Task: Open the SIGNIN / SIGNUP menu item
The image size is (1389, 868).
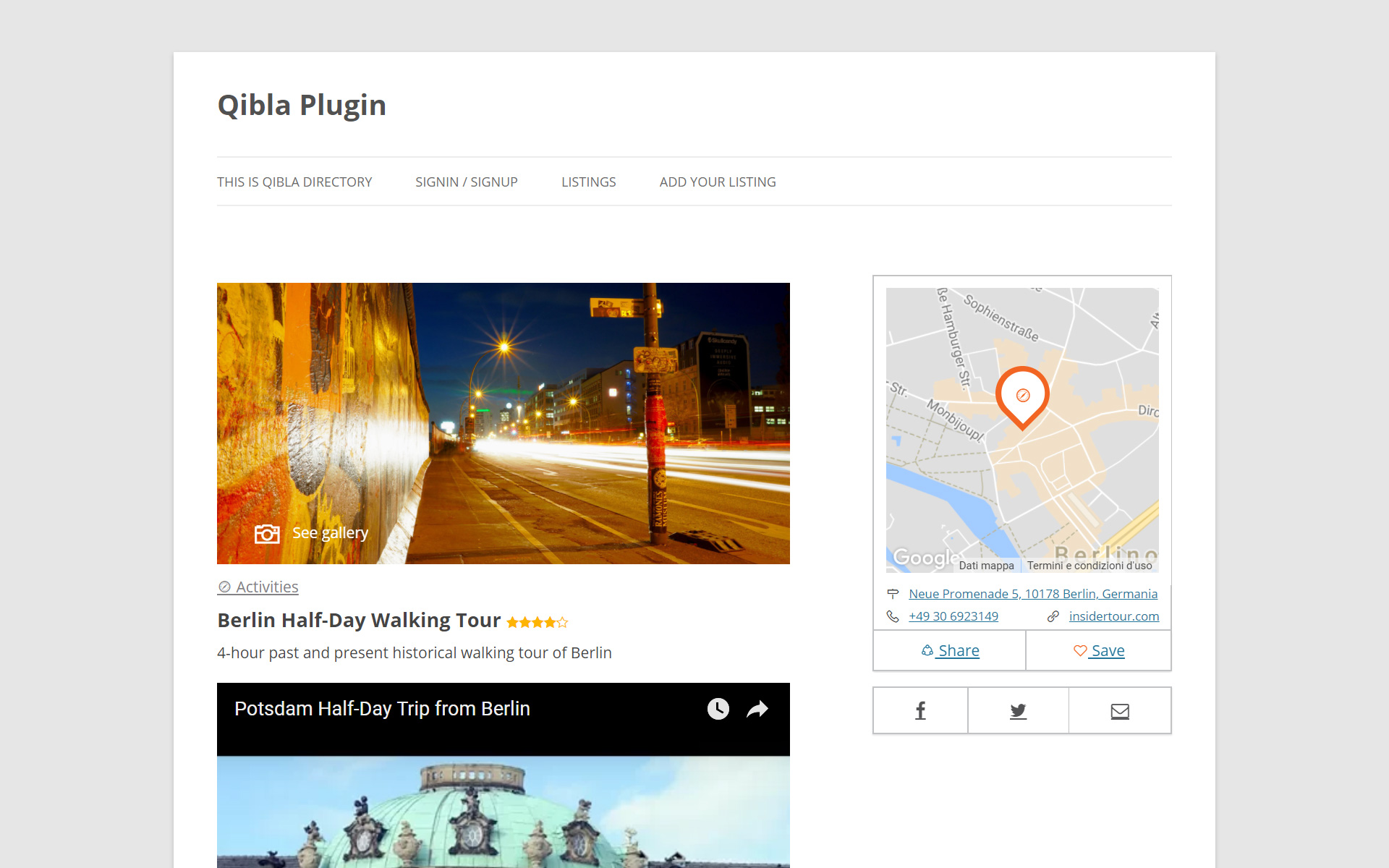Action: pos(467,182)
